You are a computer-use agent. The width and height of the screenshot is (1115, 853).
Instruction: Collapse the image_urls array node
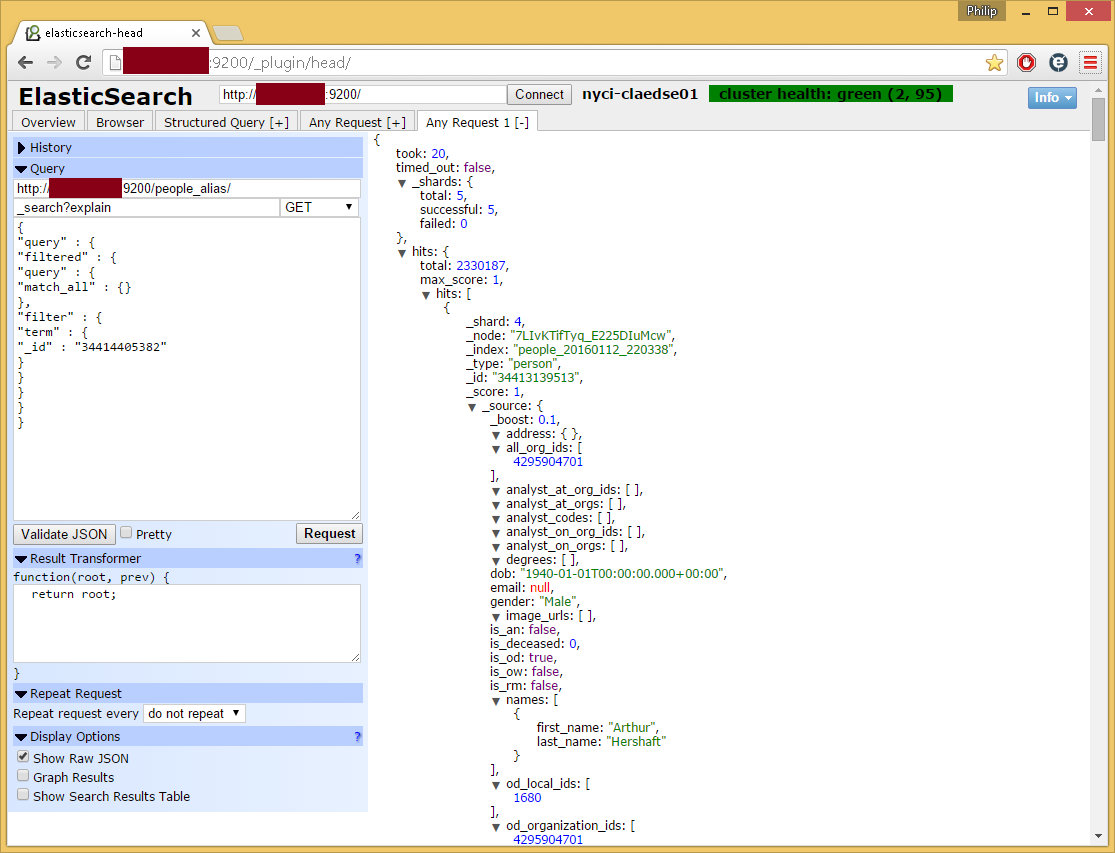pyautogui.click(x=496, y=617)
